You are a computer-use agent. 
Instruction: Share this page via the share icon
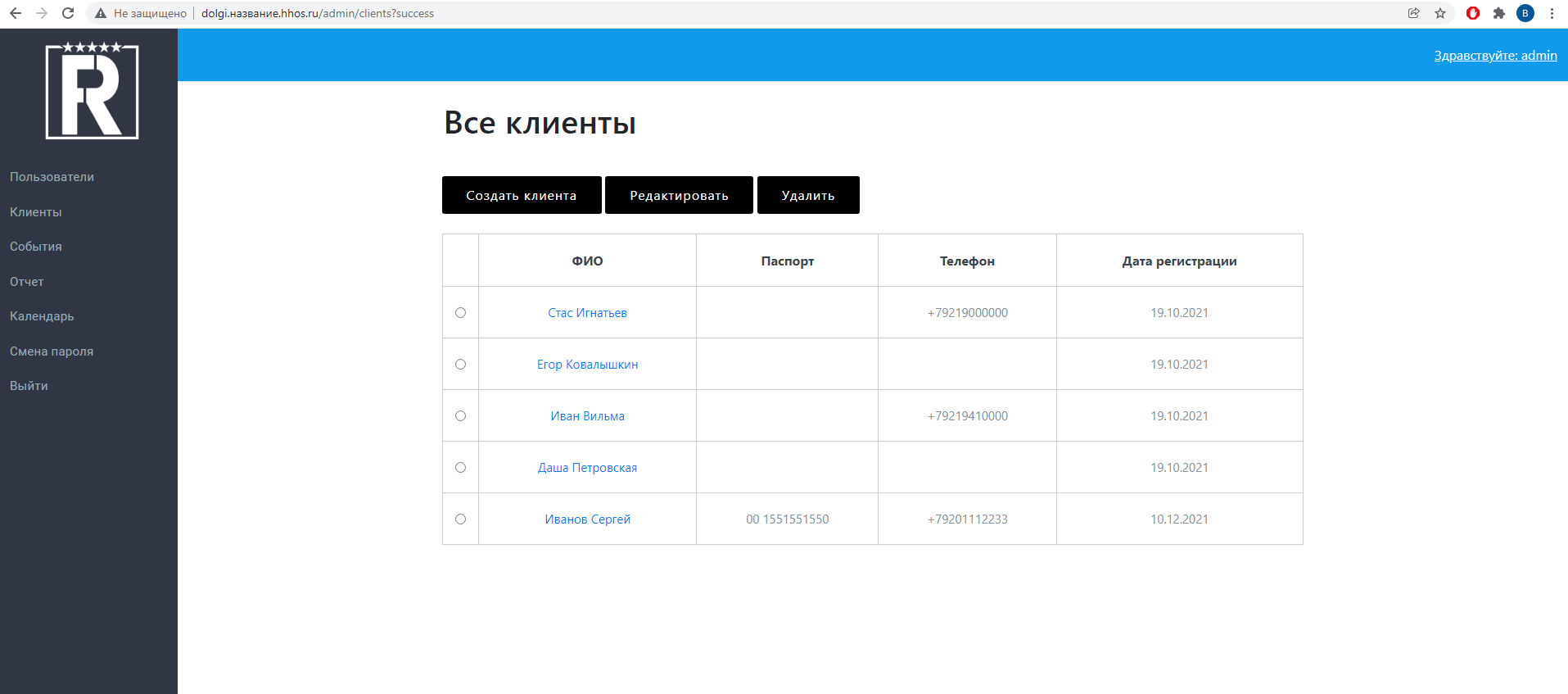point(1414,13)
